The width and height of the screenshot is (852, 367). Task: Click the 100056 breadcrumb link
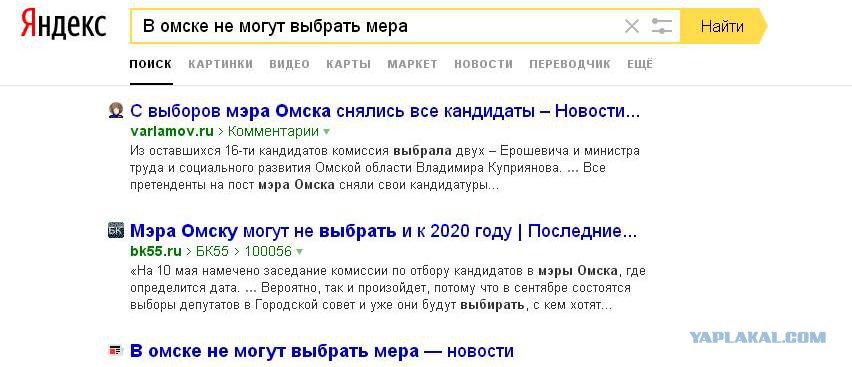click(x=268, y=251)
